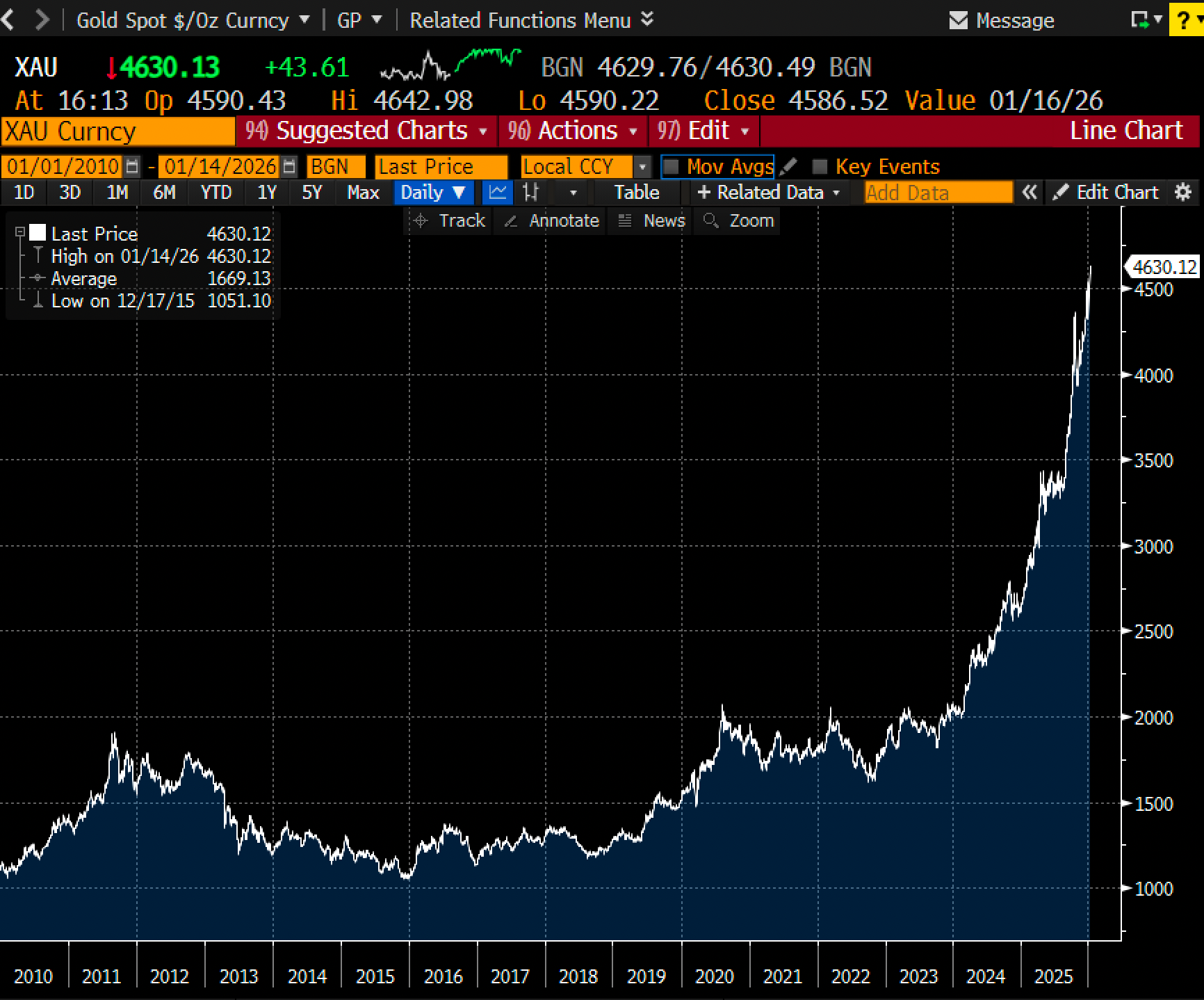
Task: Enable the Mov Avgs checkbox
Action: [x=670, y=166]
